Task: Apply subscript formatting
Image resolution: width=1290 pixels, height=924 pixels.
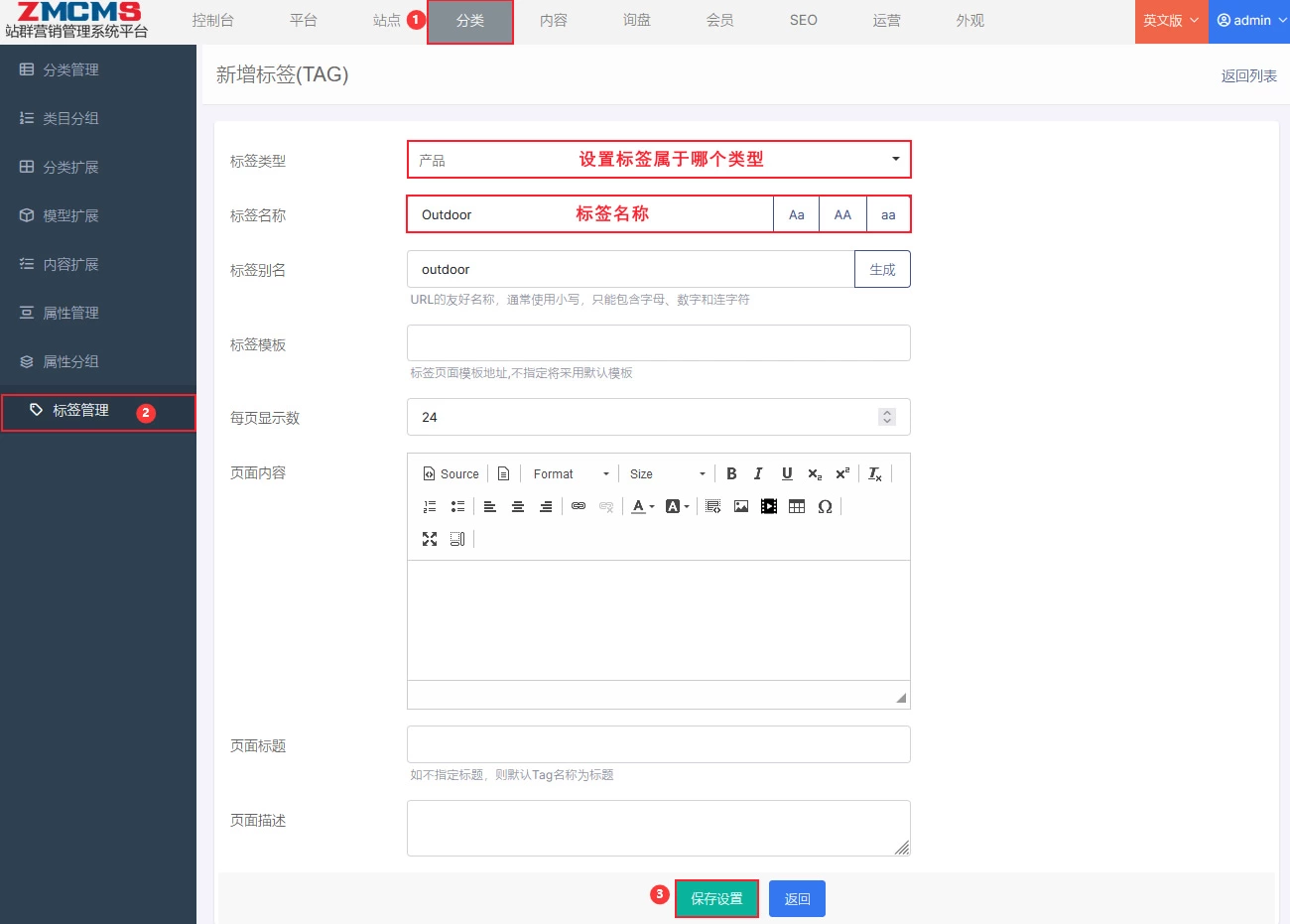Action: (815, 474)
